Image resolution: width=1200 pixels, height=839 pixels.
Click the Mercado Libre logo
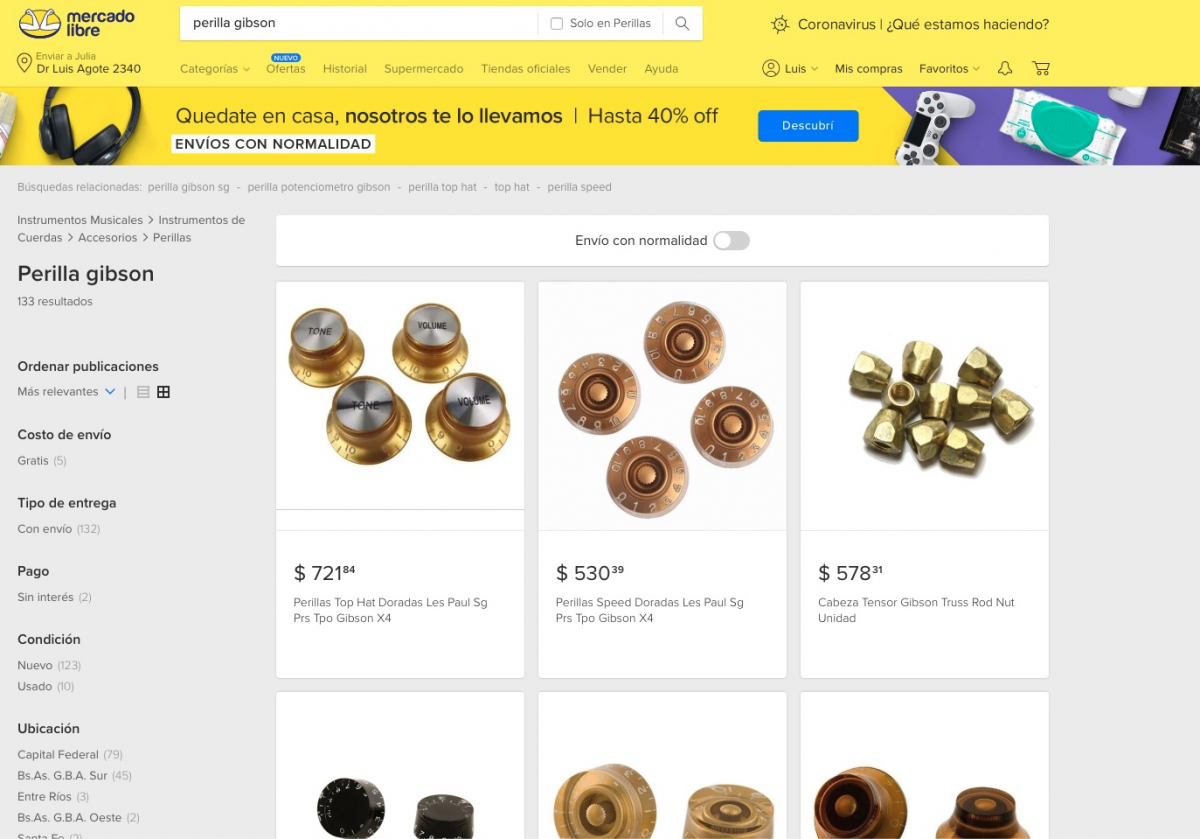[76, 23]
